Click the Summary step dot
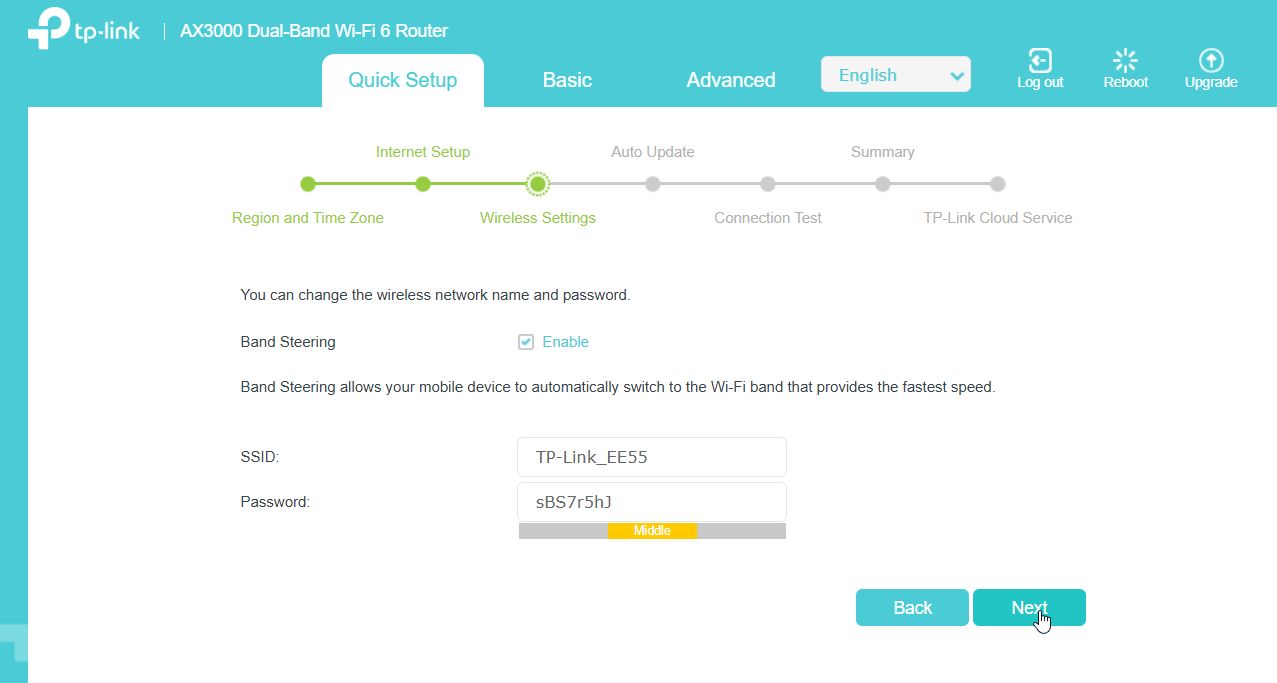Image resolution: width=1277 pixels, height=683 pixels. [x=882, y=184]
